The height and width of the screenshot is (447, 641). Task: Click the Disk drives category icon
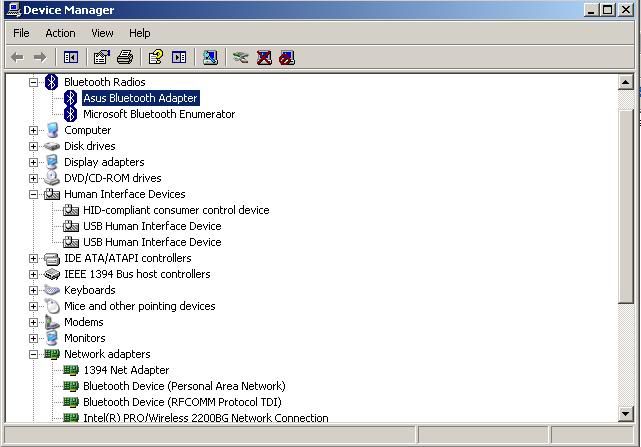(x=52, y=146)
